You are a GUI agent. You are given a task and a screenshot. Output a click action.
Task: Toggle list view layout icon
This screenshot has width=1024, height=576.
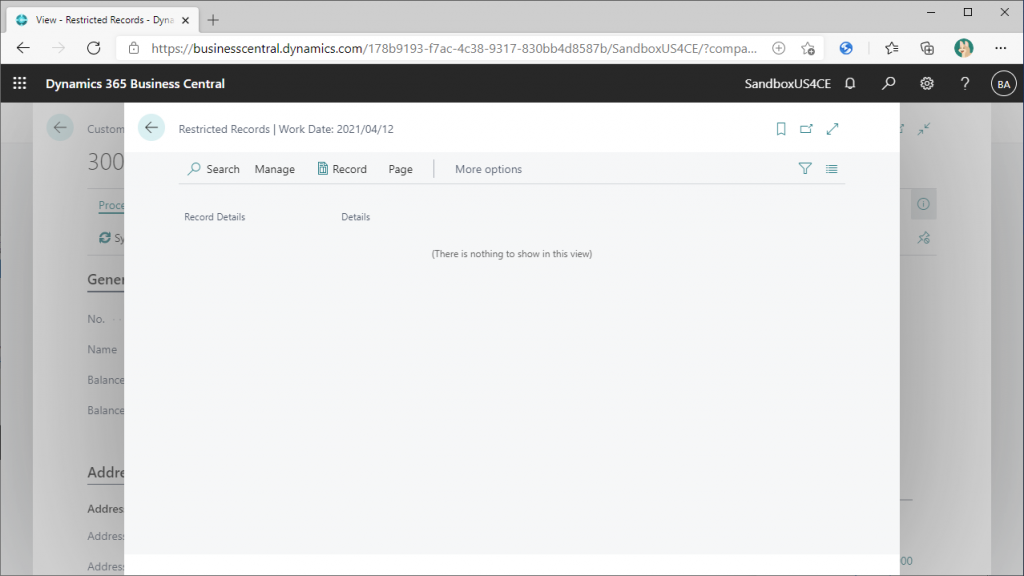pos(832,169)
